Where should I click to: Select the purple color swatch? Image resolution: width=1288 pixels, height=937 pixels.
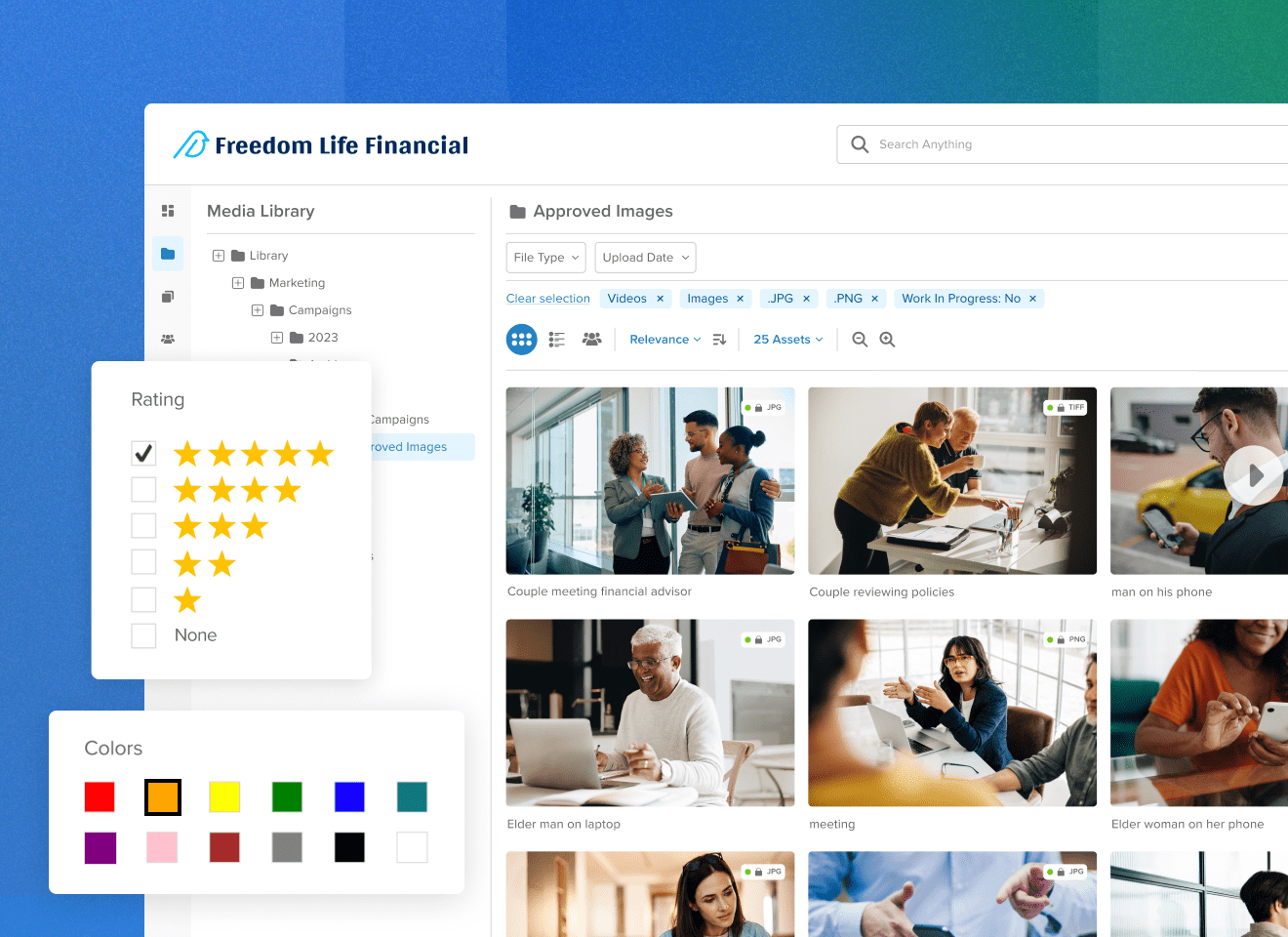click(101, 848)
